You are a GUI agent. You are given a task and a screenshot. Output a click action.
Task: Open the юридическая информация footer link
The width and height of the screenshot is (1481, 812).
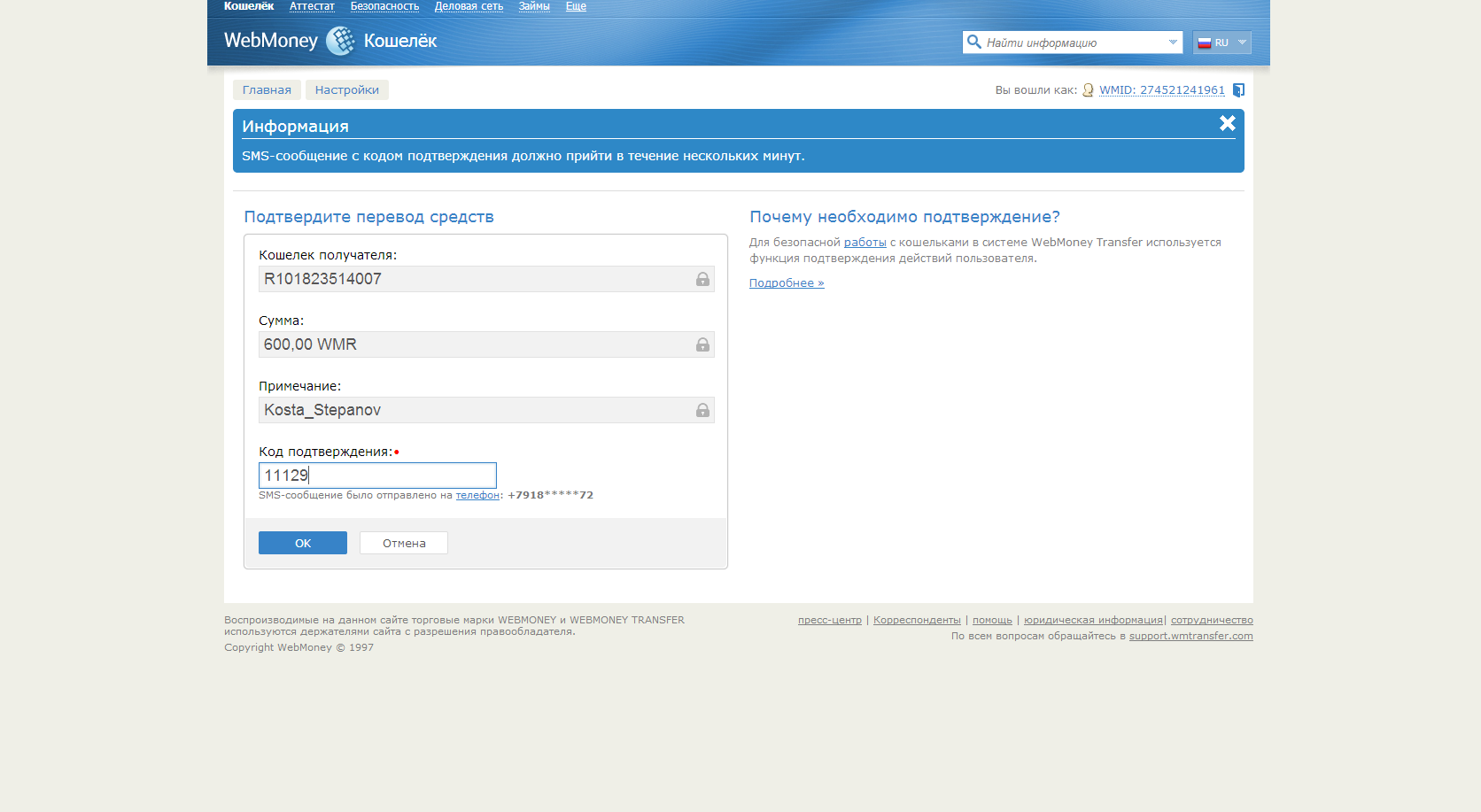click(1093, 620)
